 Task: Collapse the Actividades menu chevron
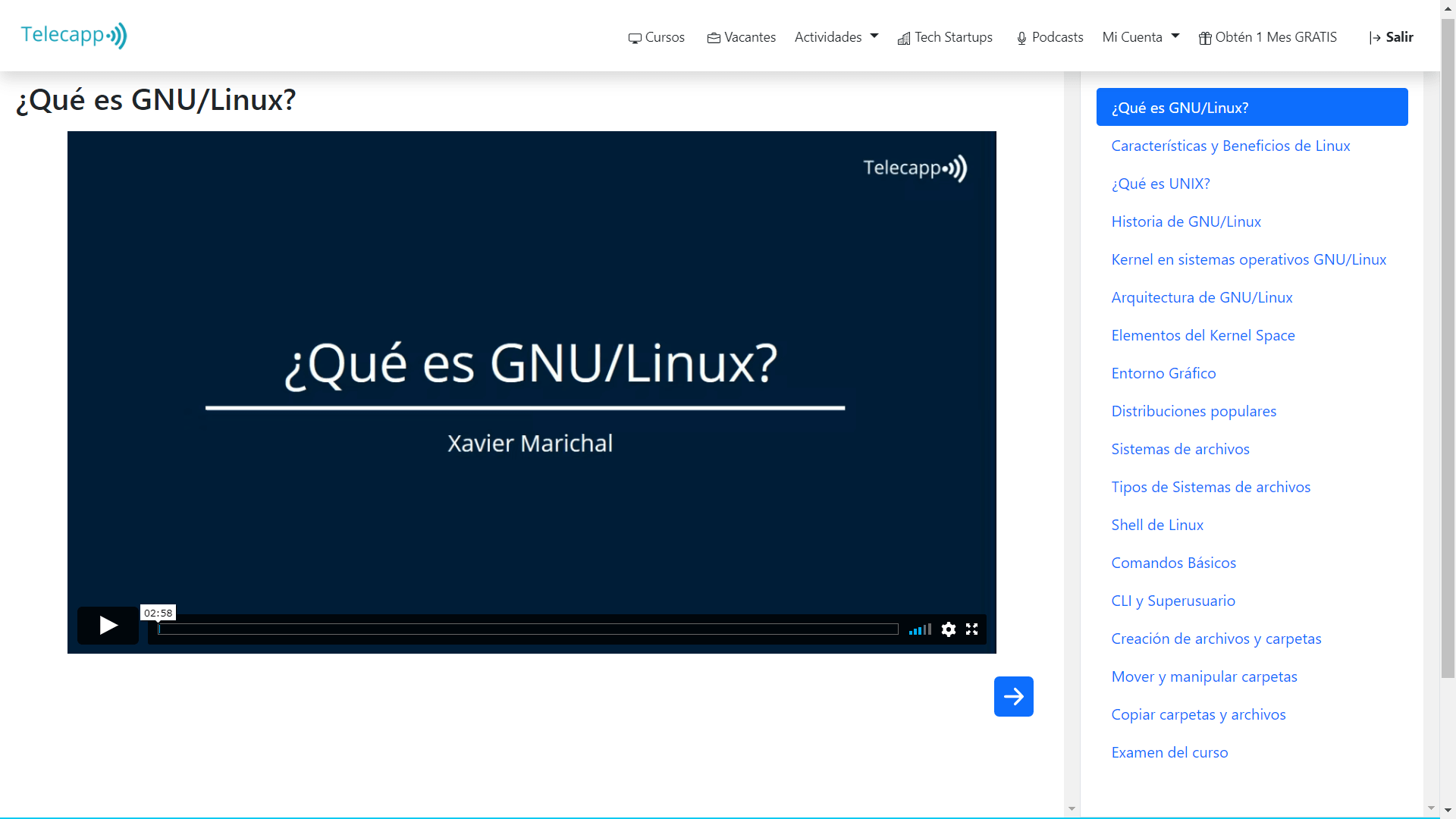pos(874,36)
